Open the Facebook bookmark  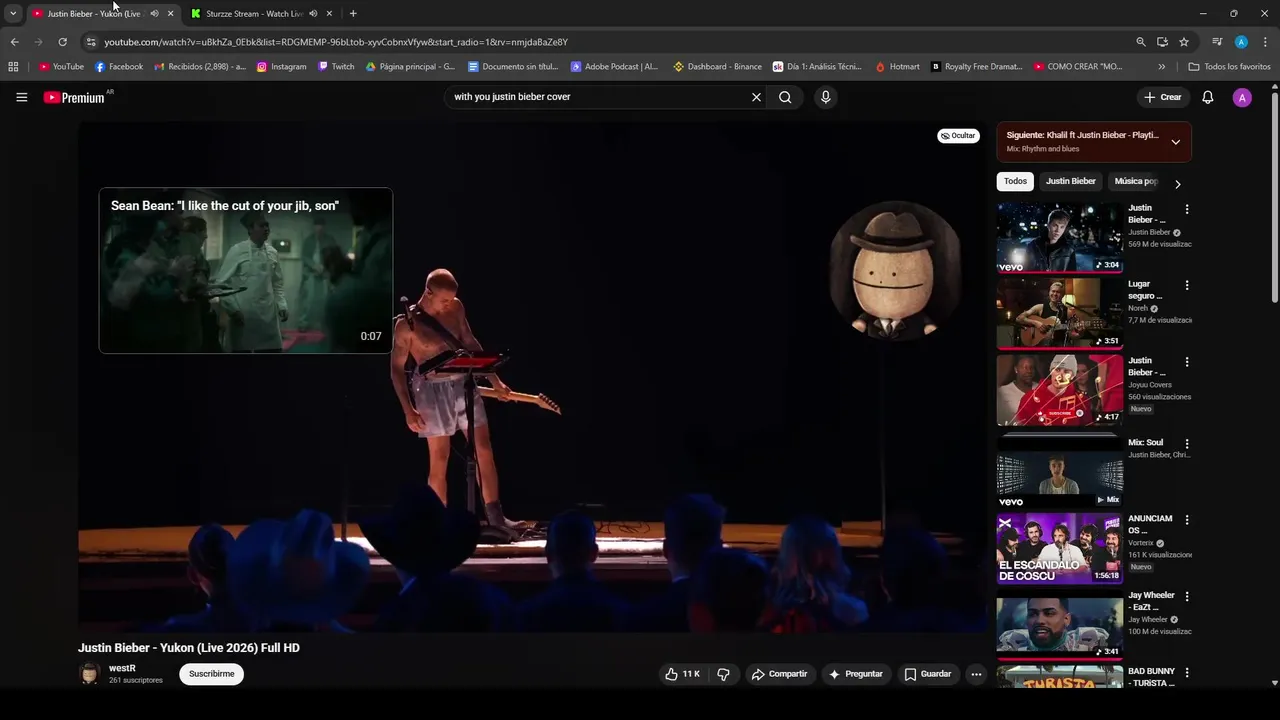[x=119, y=67]
